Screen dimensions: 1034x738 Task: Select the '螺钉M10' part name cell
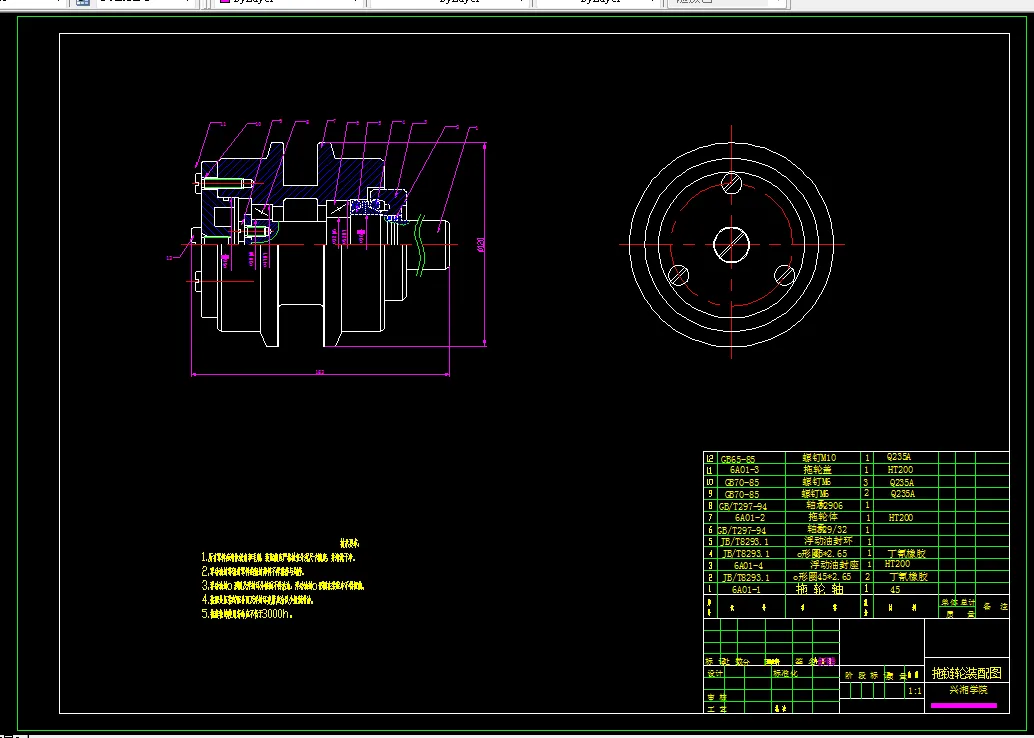(819, 458)
